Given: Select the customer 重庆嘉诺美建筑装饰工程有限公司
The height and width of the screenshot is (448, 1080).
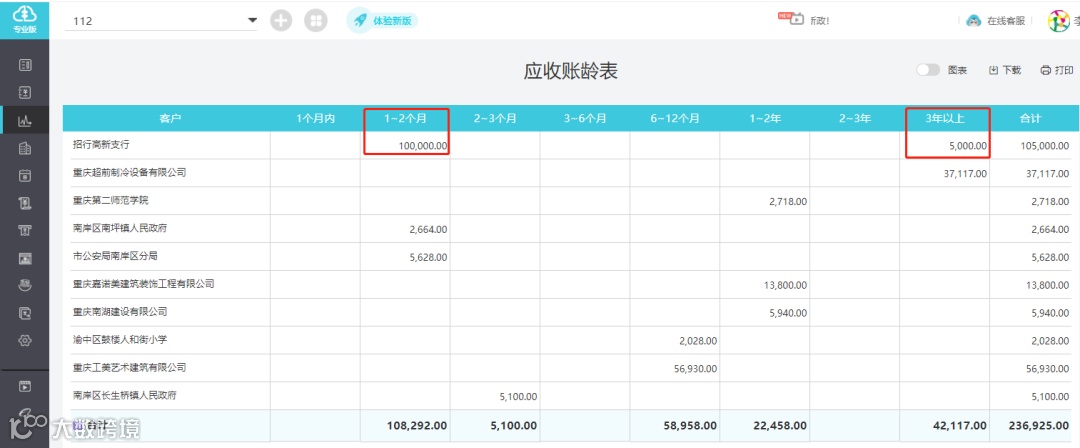Looking at the screenshot, I should [x=143, y=283].
